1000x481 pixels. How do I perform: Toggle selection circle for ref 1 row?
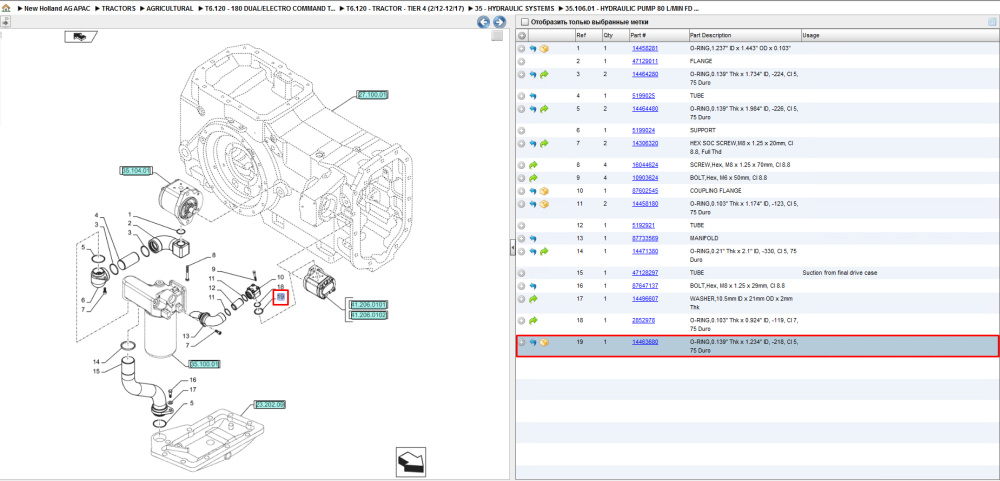(522, 48)
